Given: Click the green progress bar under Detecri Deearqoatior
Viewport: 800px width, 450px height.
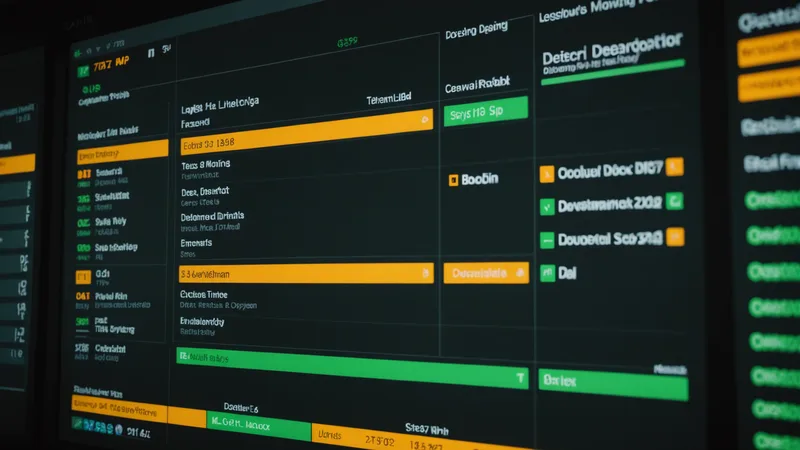Looking at the screenshot, I should [613, 72].
